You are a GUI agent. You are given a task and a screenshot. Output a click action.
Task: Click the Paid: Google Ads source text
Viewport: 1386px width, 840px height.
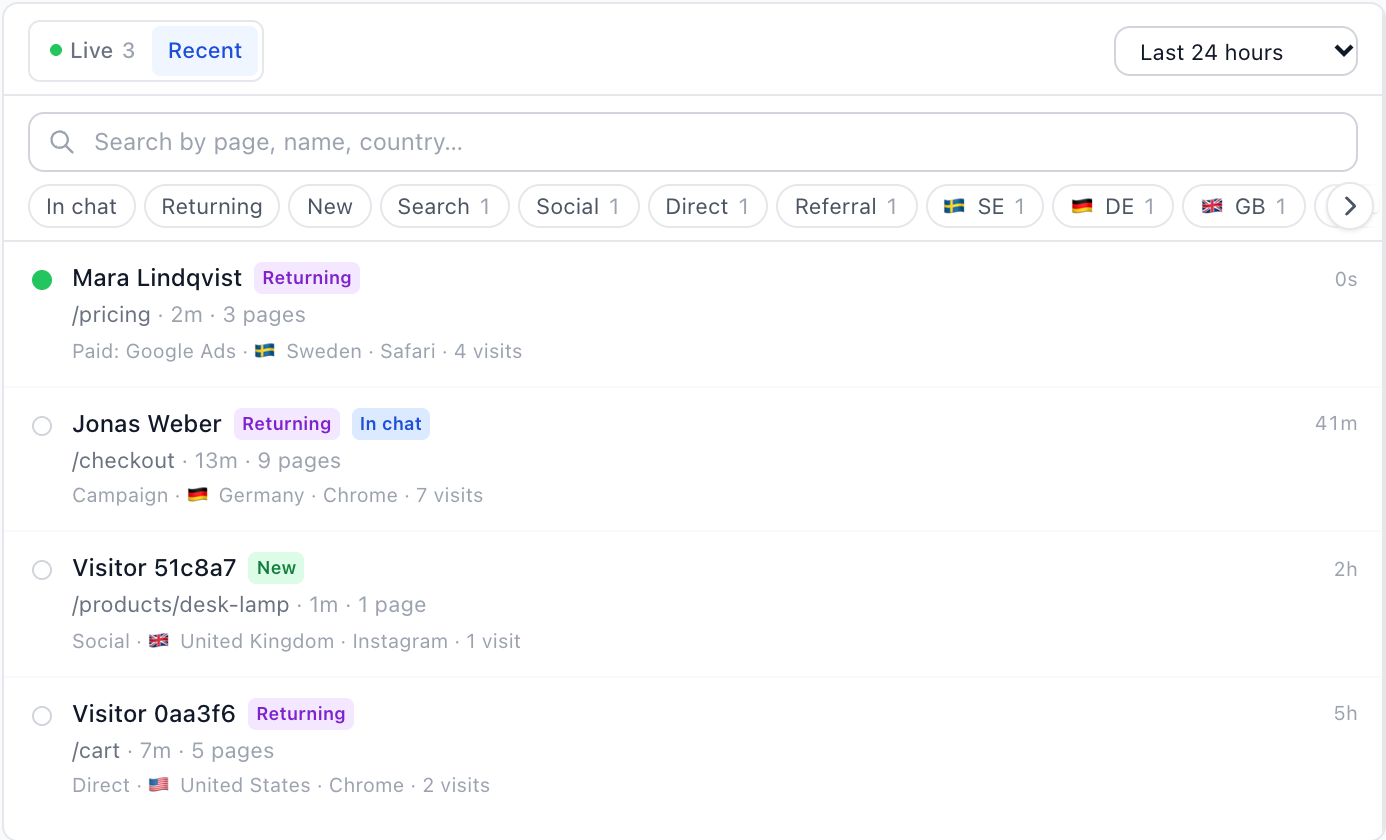coord(154,351)
